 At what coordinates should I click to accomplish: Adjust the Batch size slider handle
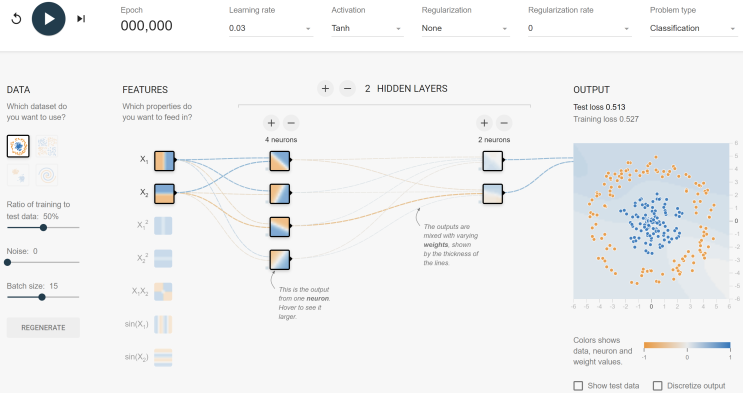[x=42, y=297]
